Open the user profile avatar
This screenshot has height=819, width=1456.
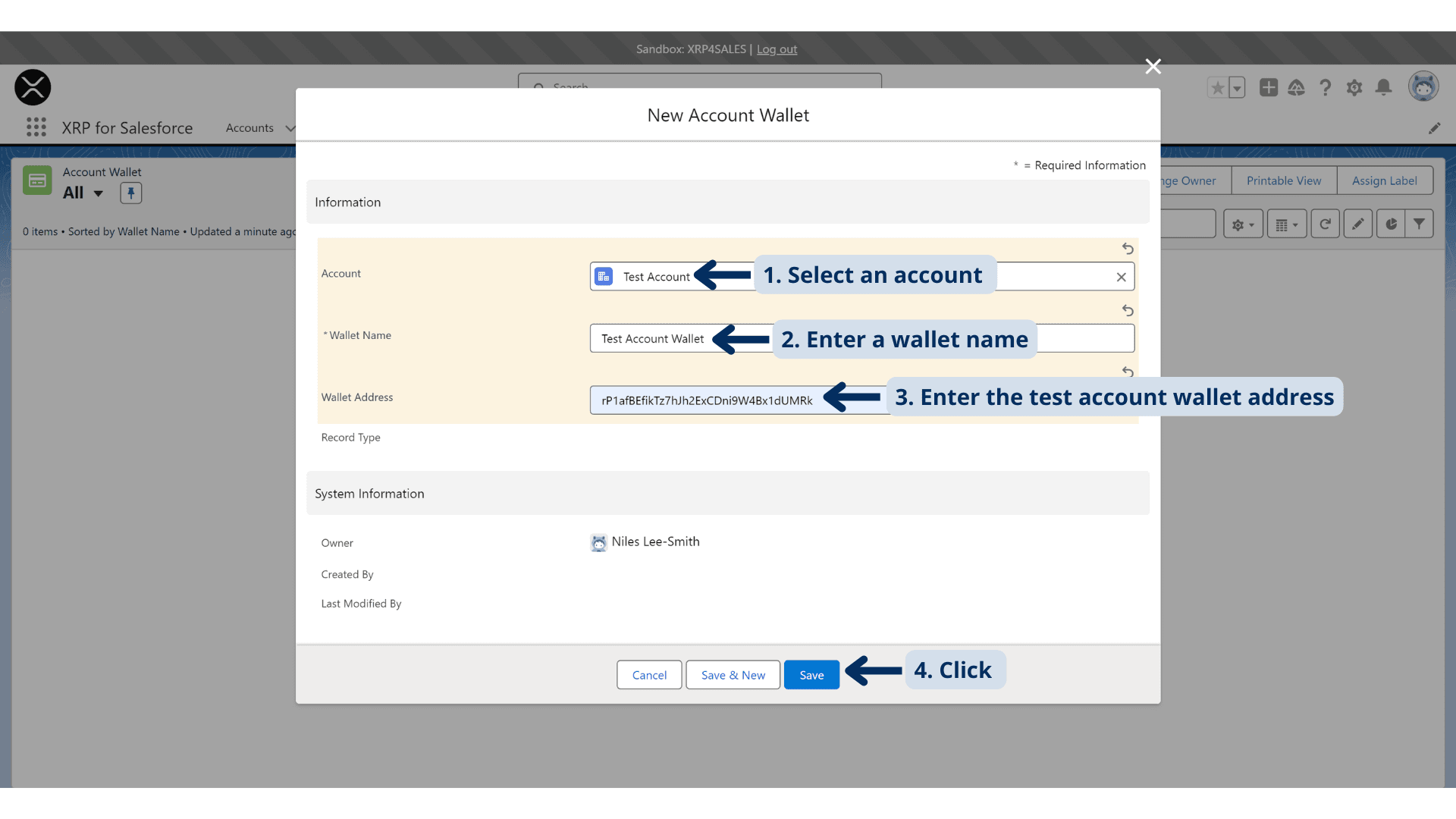point(1423,87)
